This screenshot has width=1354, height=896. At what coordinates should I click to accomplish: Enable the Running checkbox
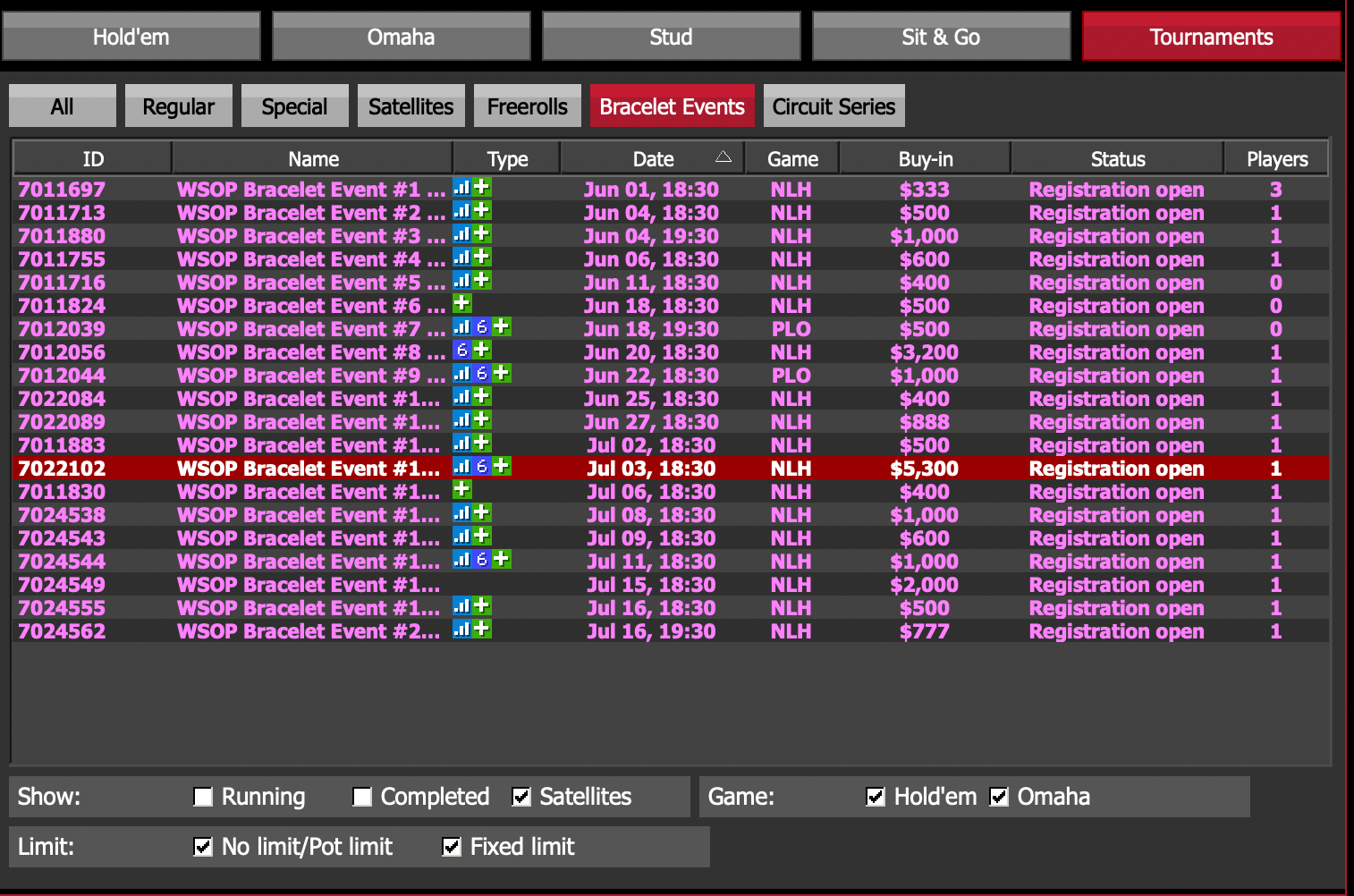coord(204,797)
